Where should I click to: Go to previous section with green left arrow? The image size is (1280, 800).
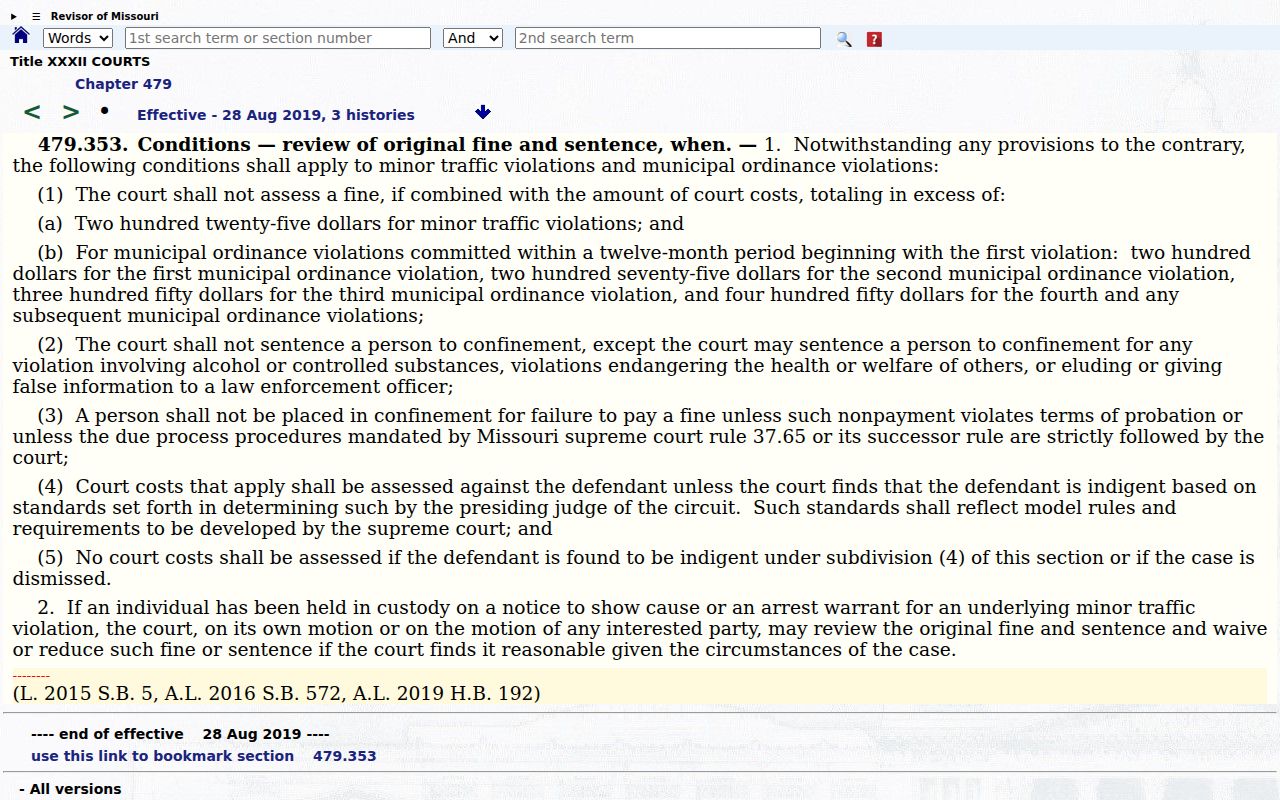[x=32, y=112]
